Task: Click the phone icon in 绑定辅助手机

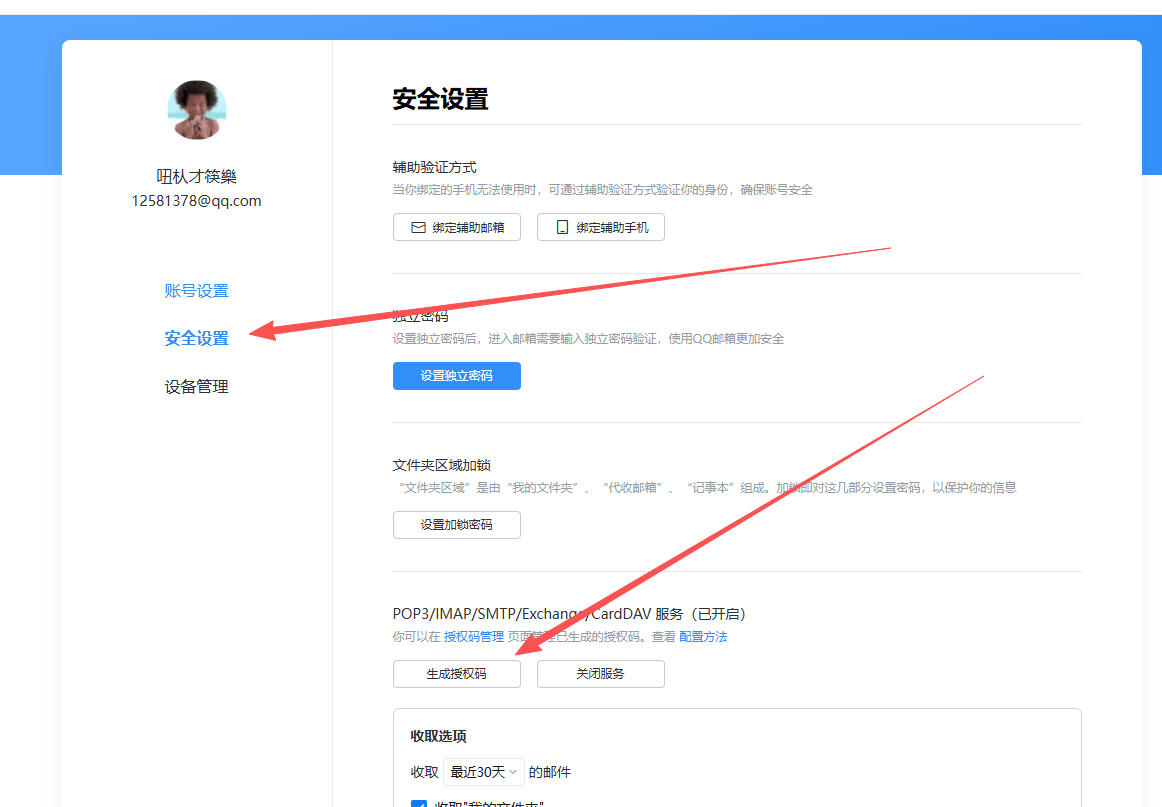Action: (562, 228)
